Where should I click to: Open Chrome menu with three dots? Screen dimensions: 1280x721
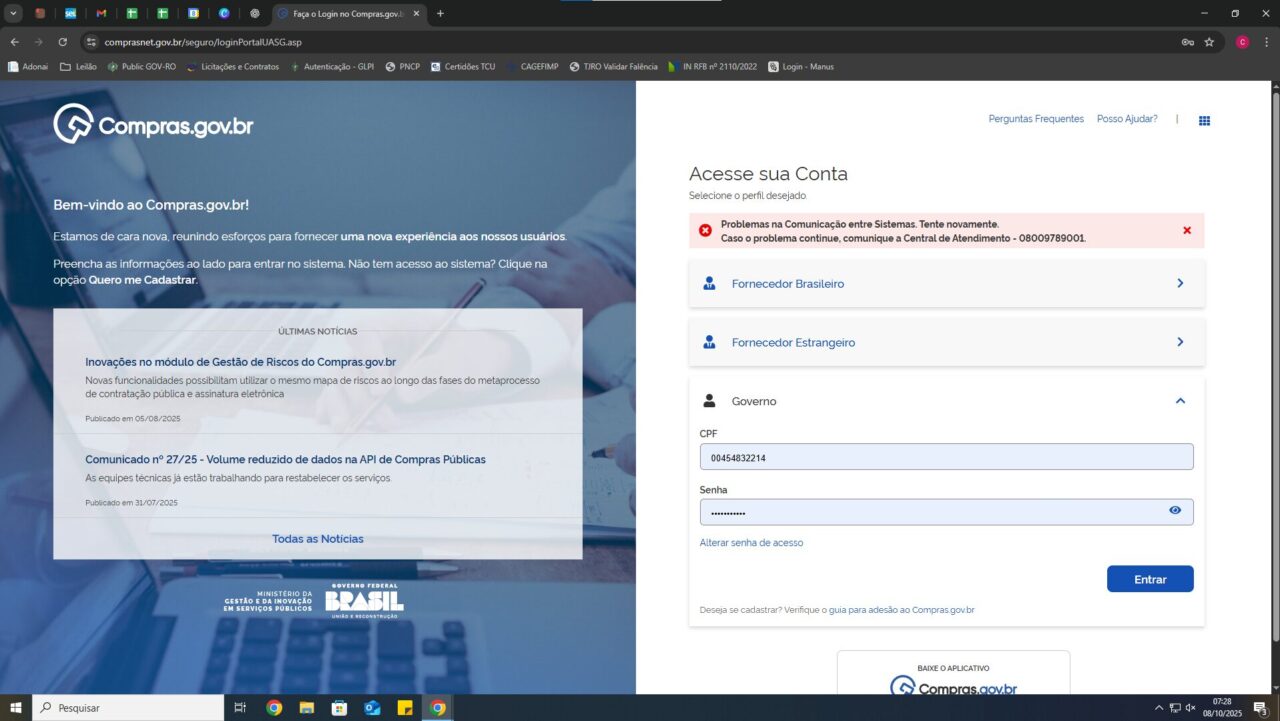pyautogui.click(x=1267, y=42)
